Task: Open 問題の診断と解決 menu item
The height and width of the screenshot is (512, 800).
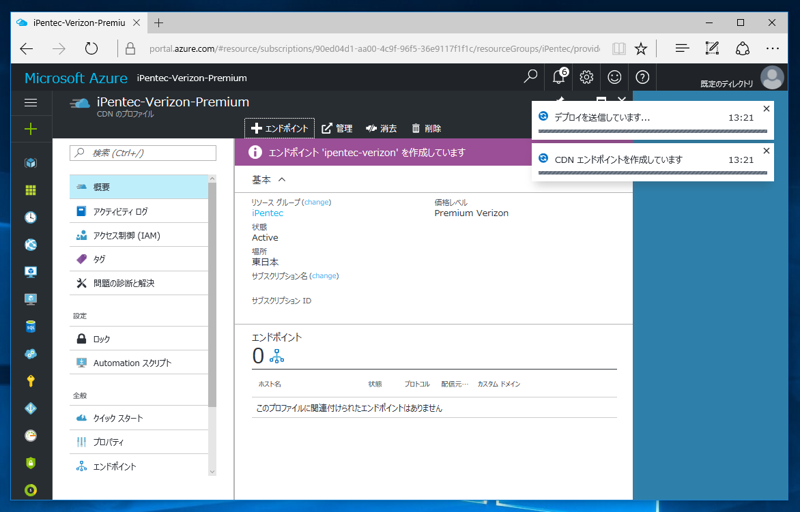Action: pyautogui.click(x=139, y=283)
